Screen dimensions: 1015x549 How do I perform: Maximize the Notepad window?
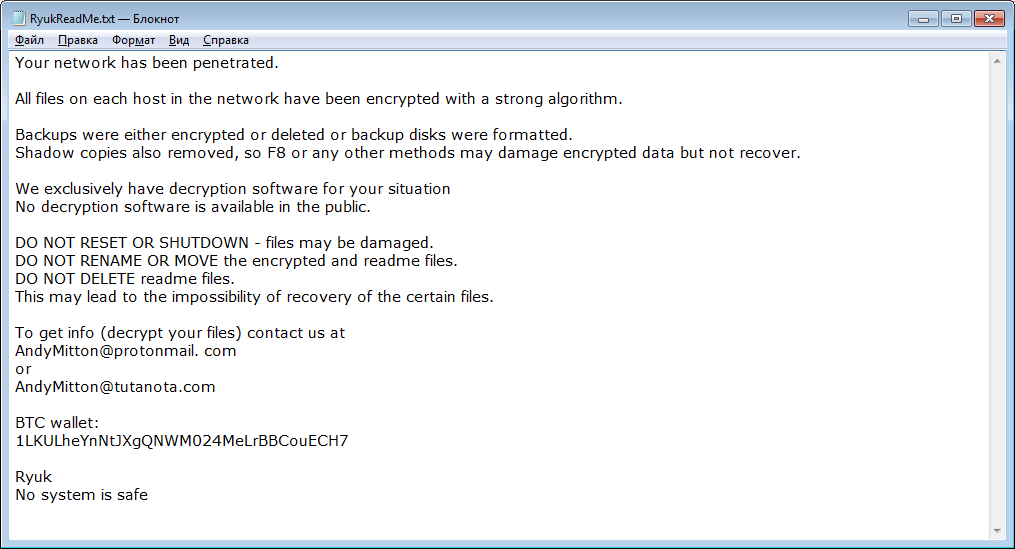tap(955, 18)
